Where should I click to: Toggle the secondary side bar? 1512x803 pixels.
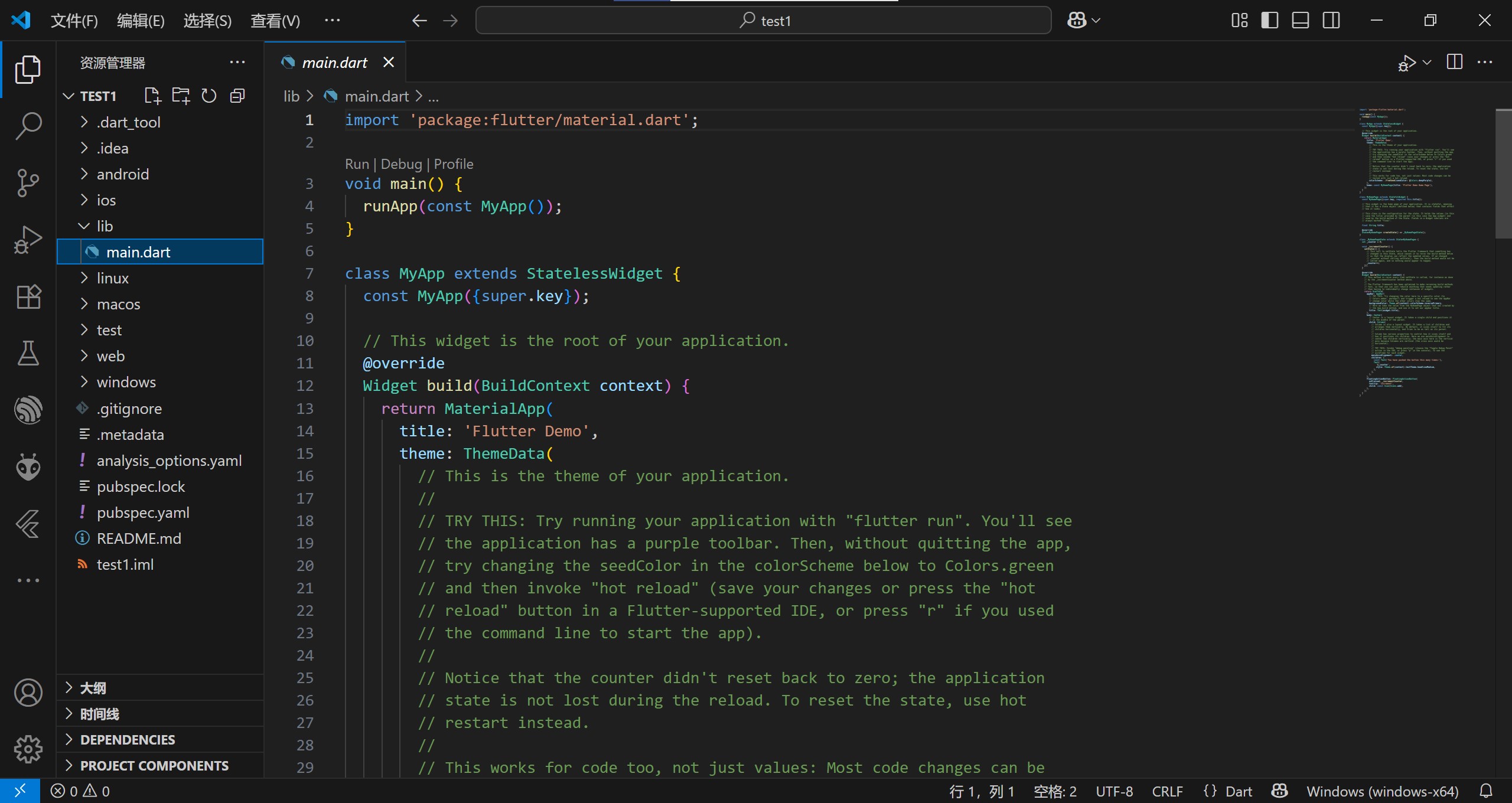(x=1331, y=21)
